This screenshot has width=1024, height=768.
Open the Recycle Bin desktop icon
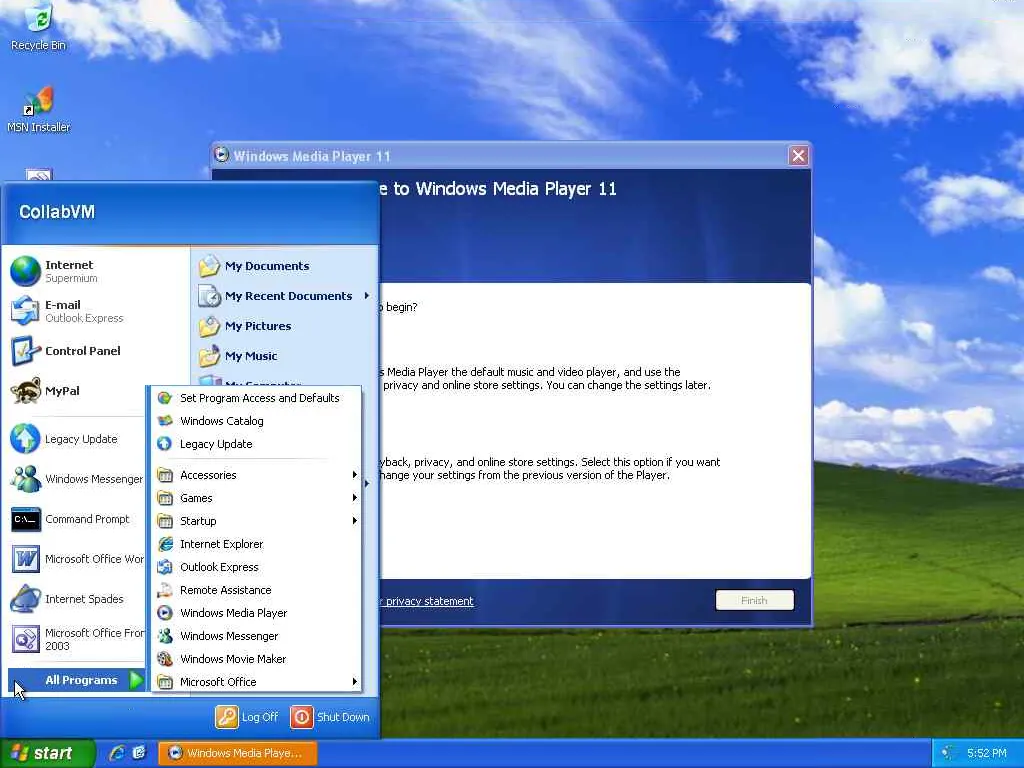(39, 27)
